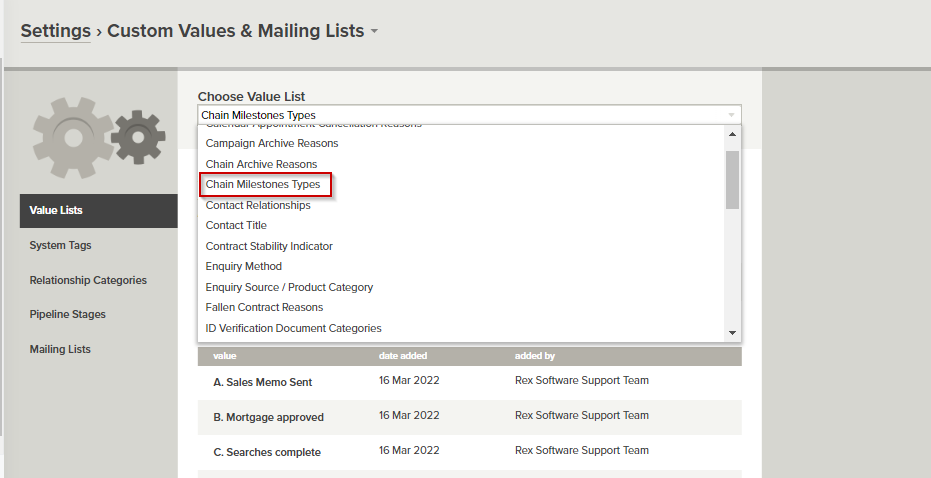
Task: Select Campaign Archive Reasons from list
Action: [x=272, y=143]
